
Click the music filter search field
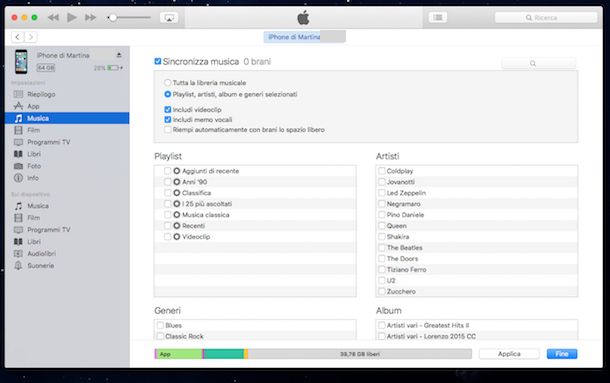click(x=539, y=63)
